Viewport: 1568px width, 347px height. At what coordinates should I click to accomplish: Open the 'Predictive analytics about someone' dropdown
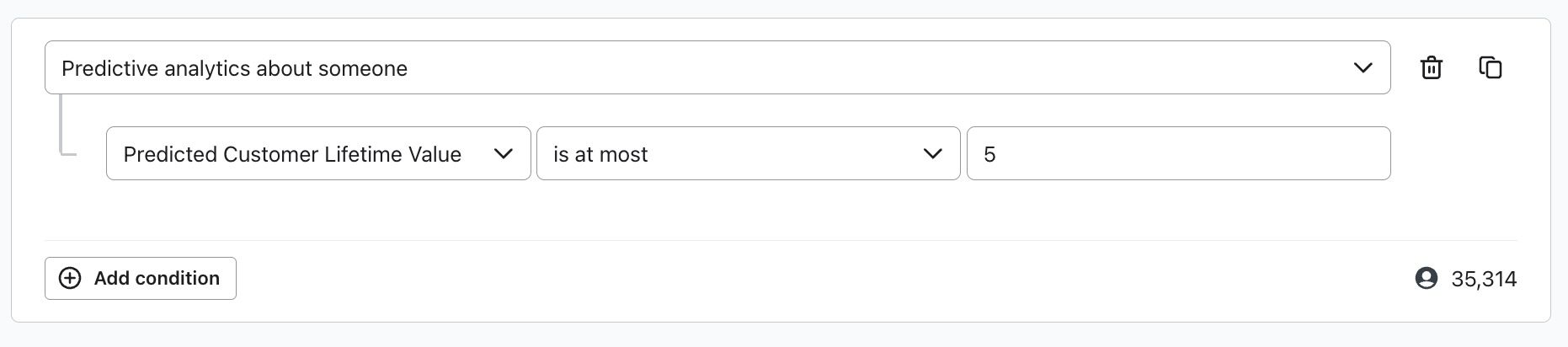tap(717, 67)
